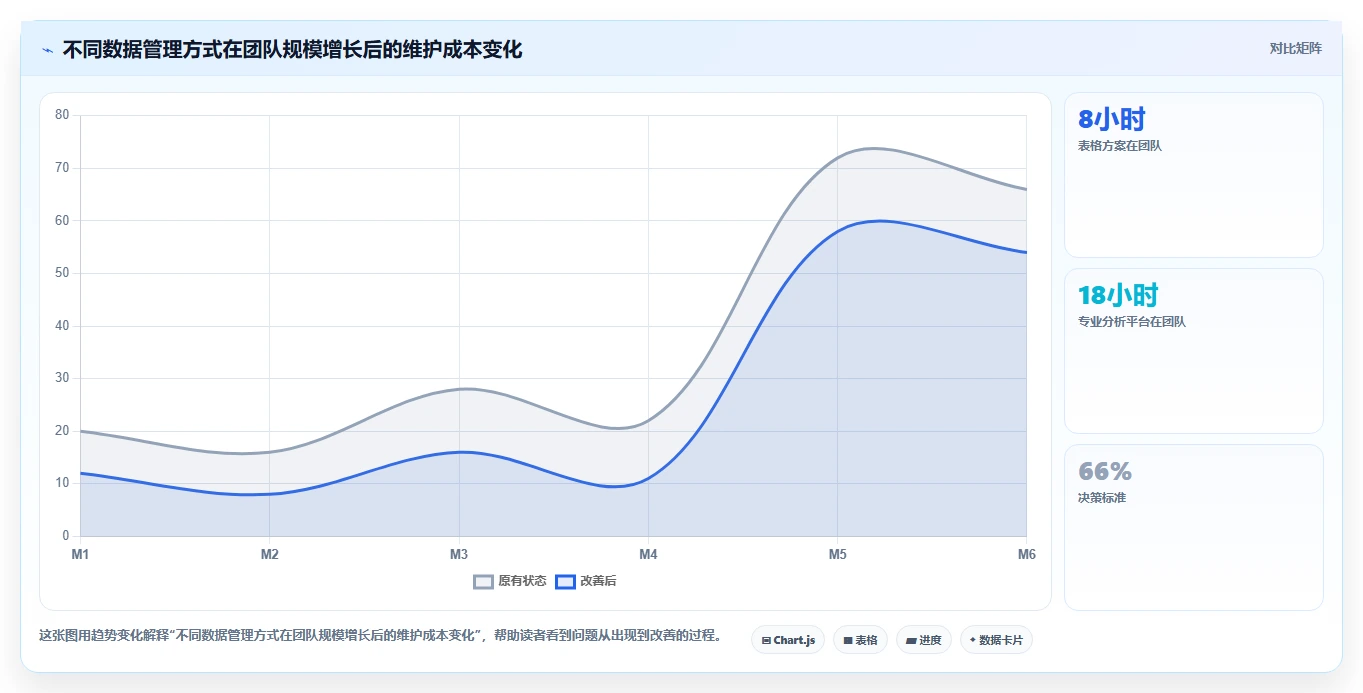
Task: Click the 对比矩阵 label in header
Action: [1295, 49]
